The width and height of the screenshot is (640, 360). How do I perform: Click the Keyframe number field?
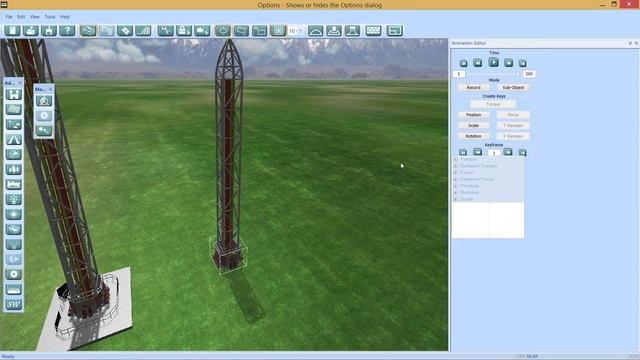tap(494, 153)
